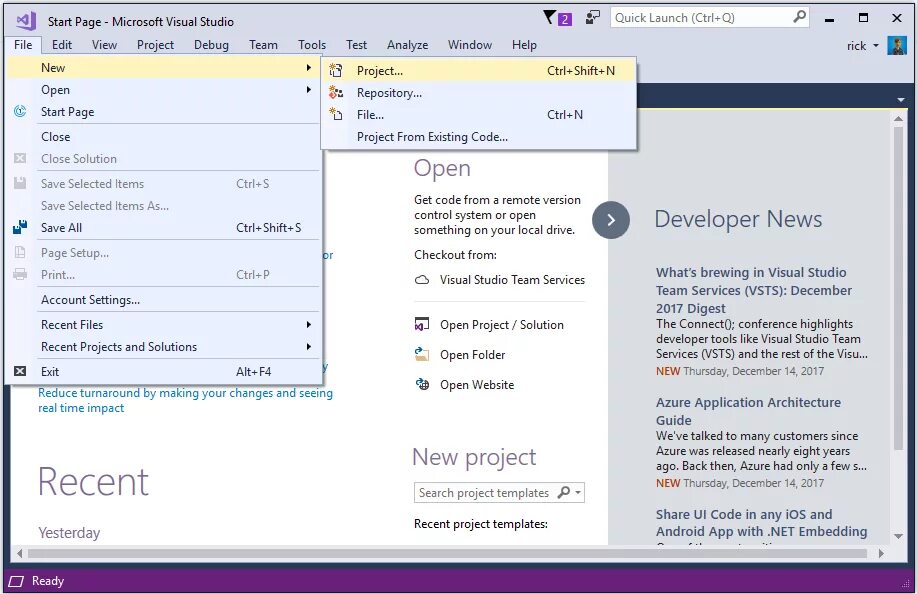Expand Recent Projects and Solutions submenu
The width and height of the screenshot is (917, 594).
(308, 347)
